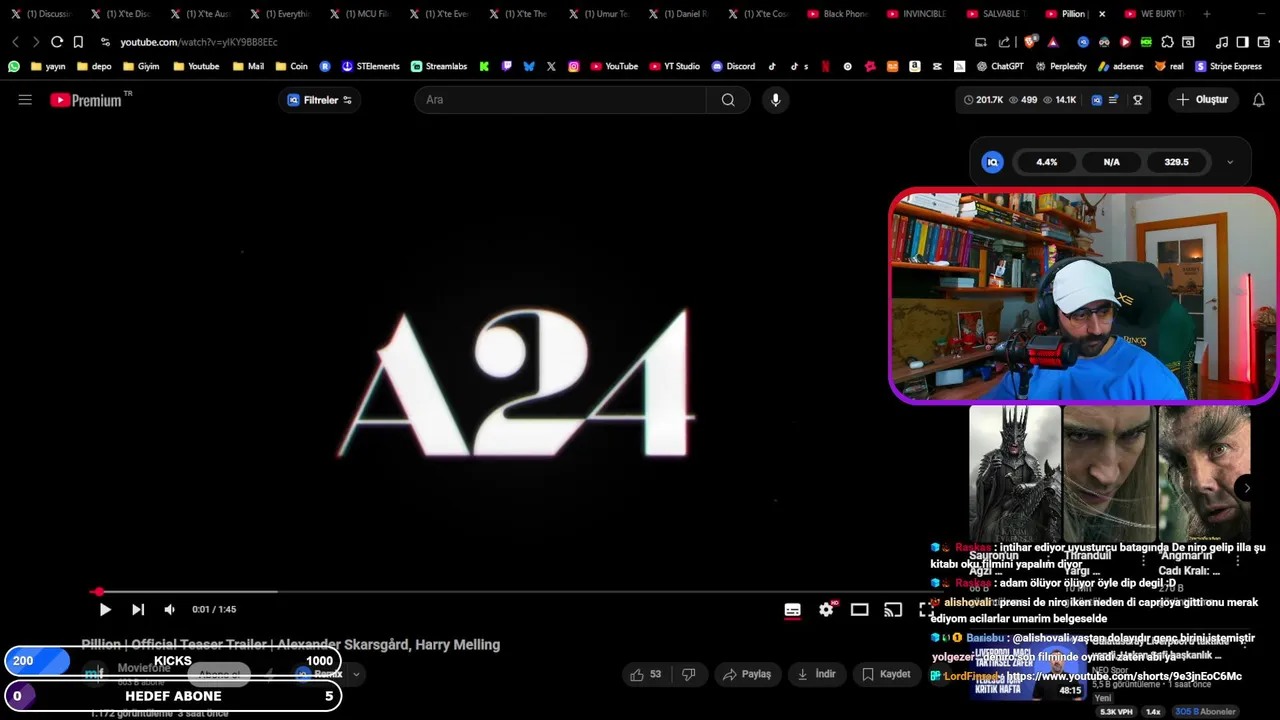
Task: Click the Oluştur create button
Action: pos(1202,100)
